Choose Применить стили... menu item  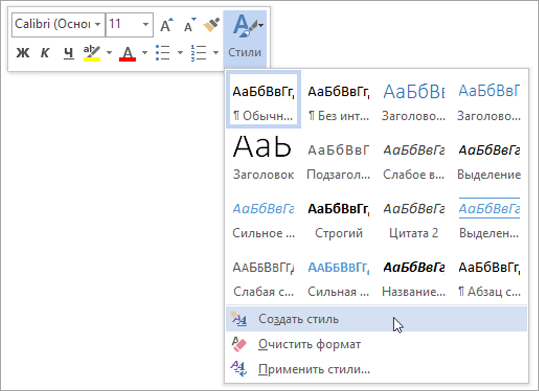[376, 369]
